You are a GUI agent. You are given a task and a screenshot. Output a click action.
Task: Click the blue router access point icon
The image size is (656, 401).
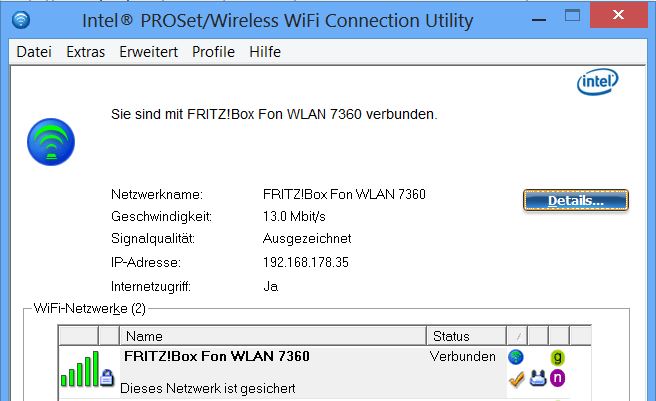(538, 378)
